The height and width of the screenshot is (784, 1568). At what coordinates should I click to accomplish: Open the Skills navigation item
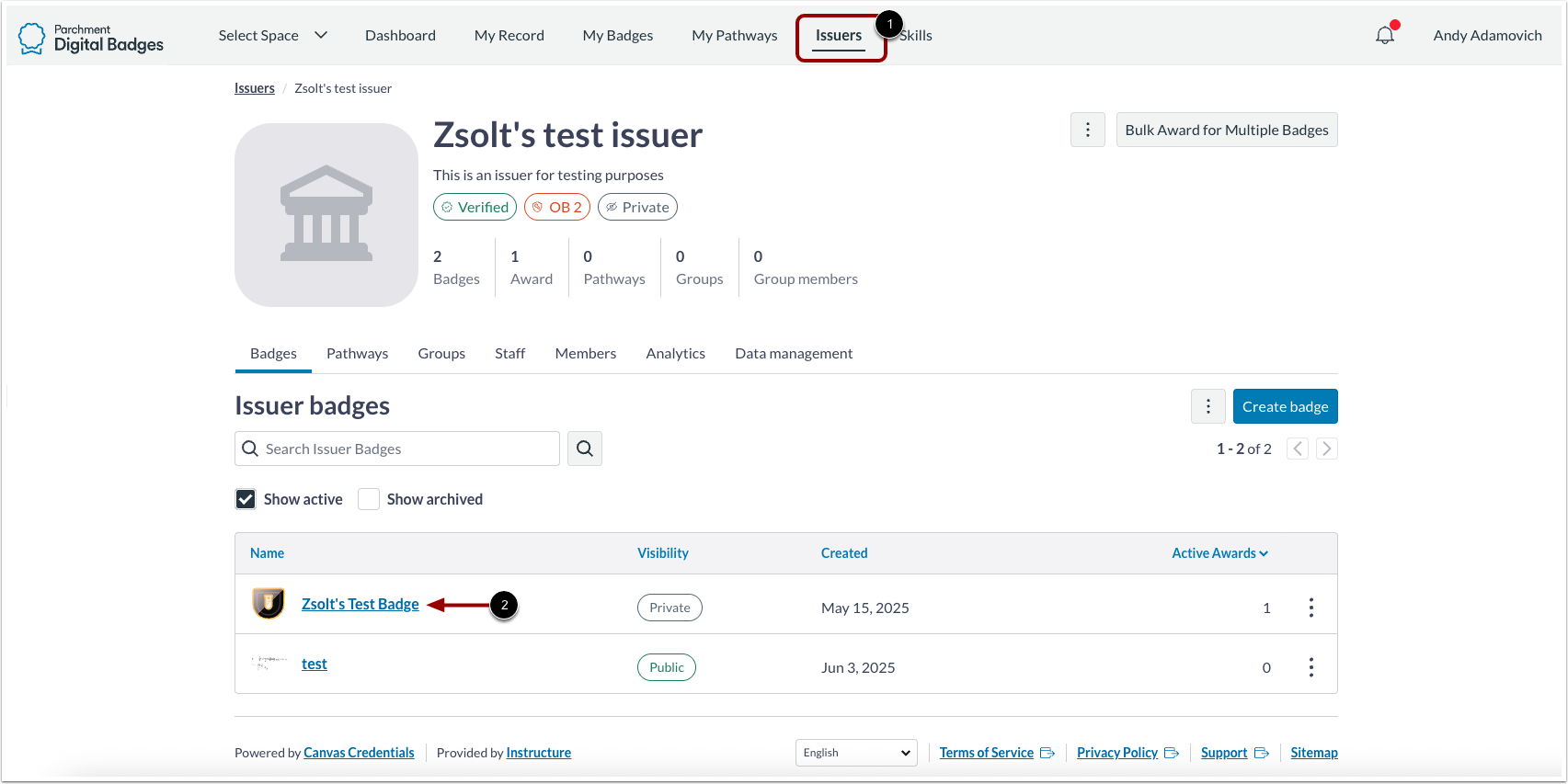click(x=917, y=35)
